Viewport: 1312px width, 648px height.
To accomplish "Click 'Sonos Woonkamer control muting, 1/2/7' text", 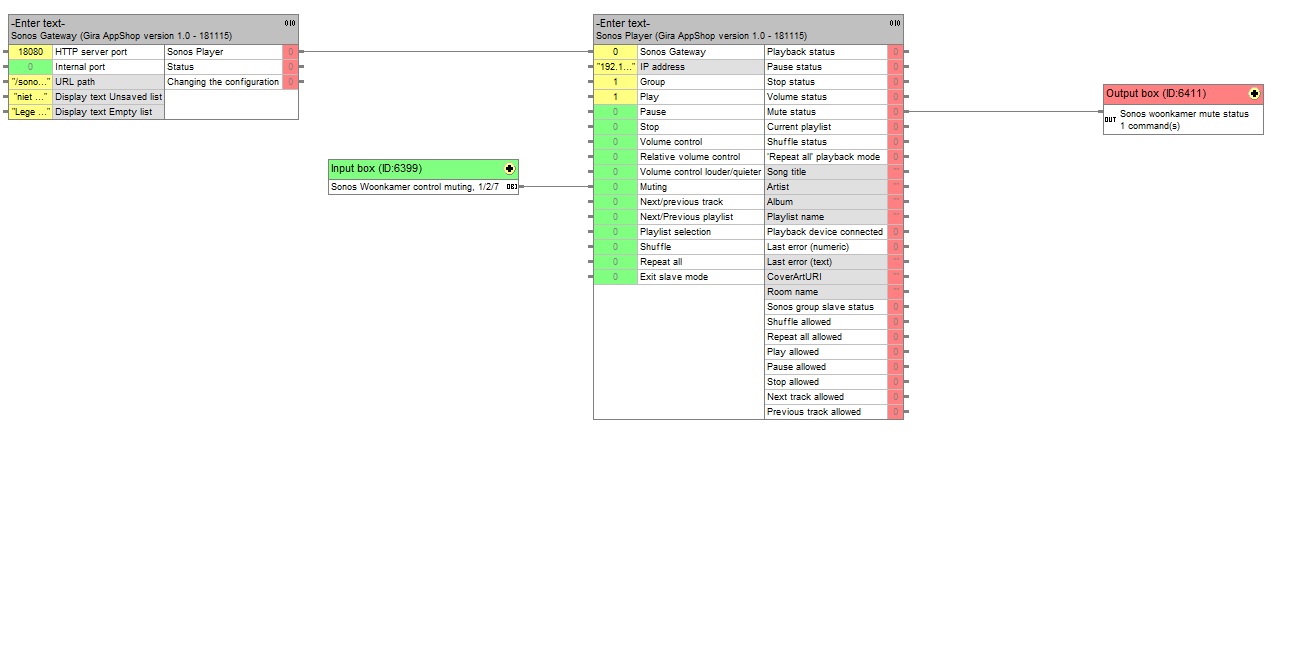I will point(417,187).
